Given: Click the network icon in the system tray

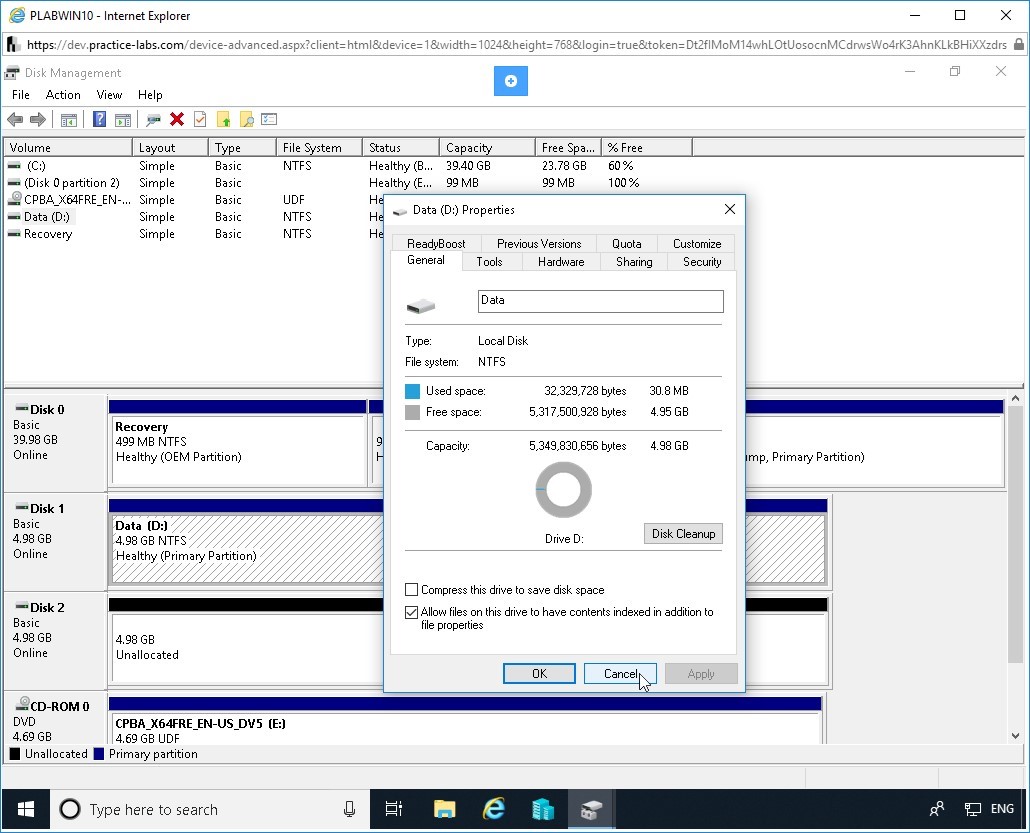Looking at the screenshot, I should [x=972, y=809].
